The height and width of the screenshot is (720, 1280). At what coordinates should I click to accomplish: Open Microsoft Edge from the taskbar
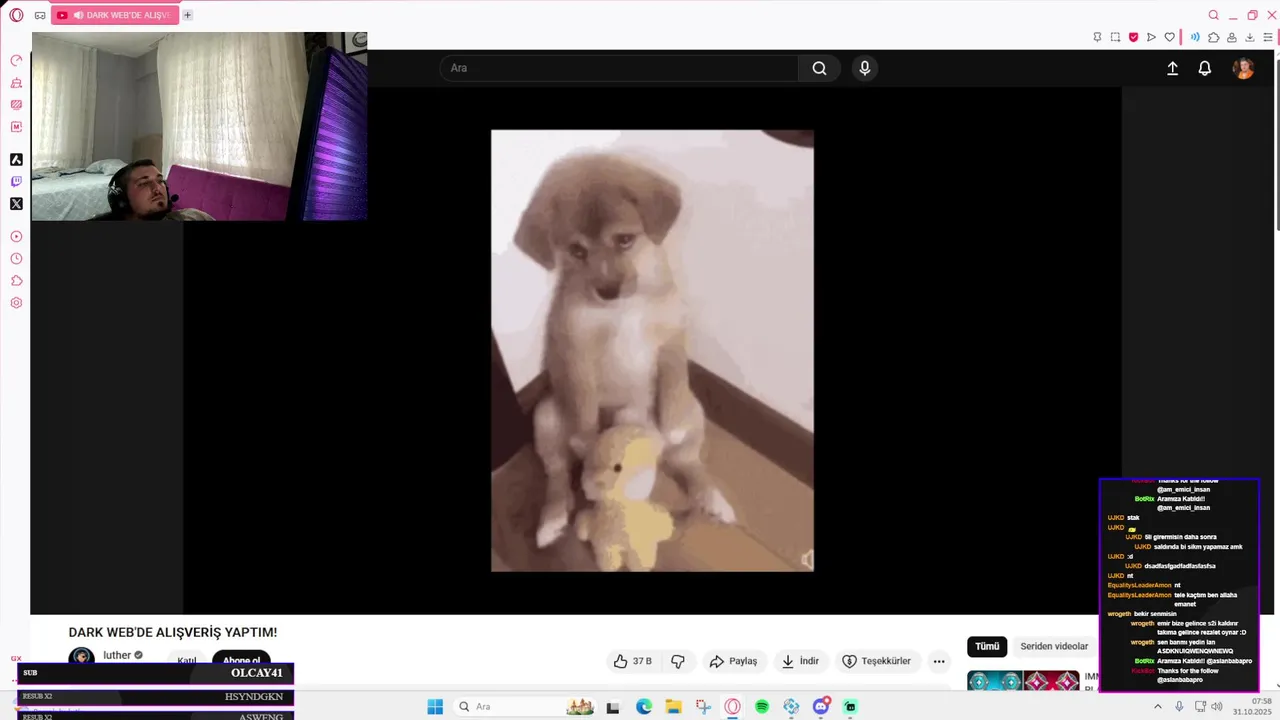[644, 707]
